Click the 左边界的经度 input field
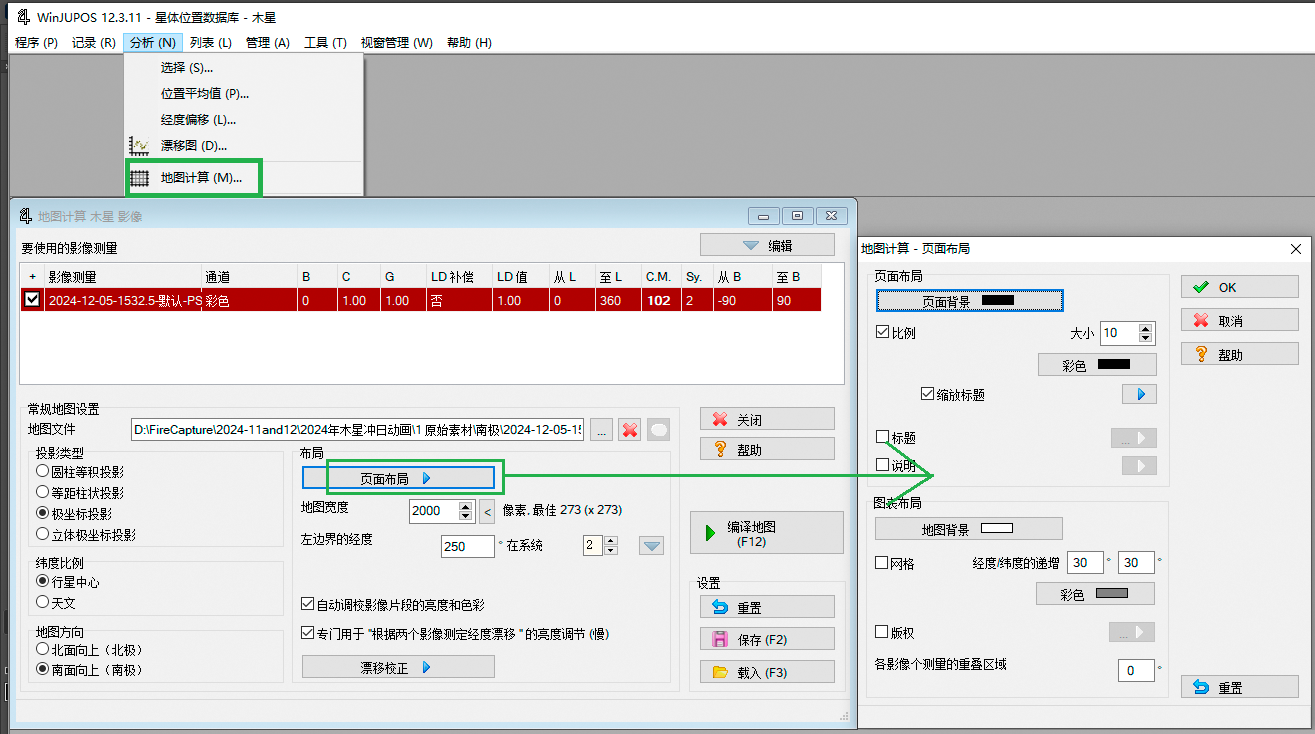The image size is (1315, 734). click(467, 546)
